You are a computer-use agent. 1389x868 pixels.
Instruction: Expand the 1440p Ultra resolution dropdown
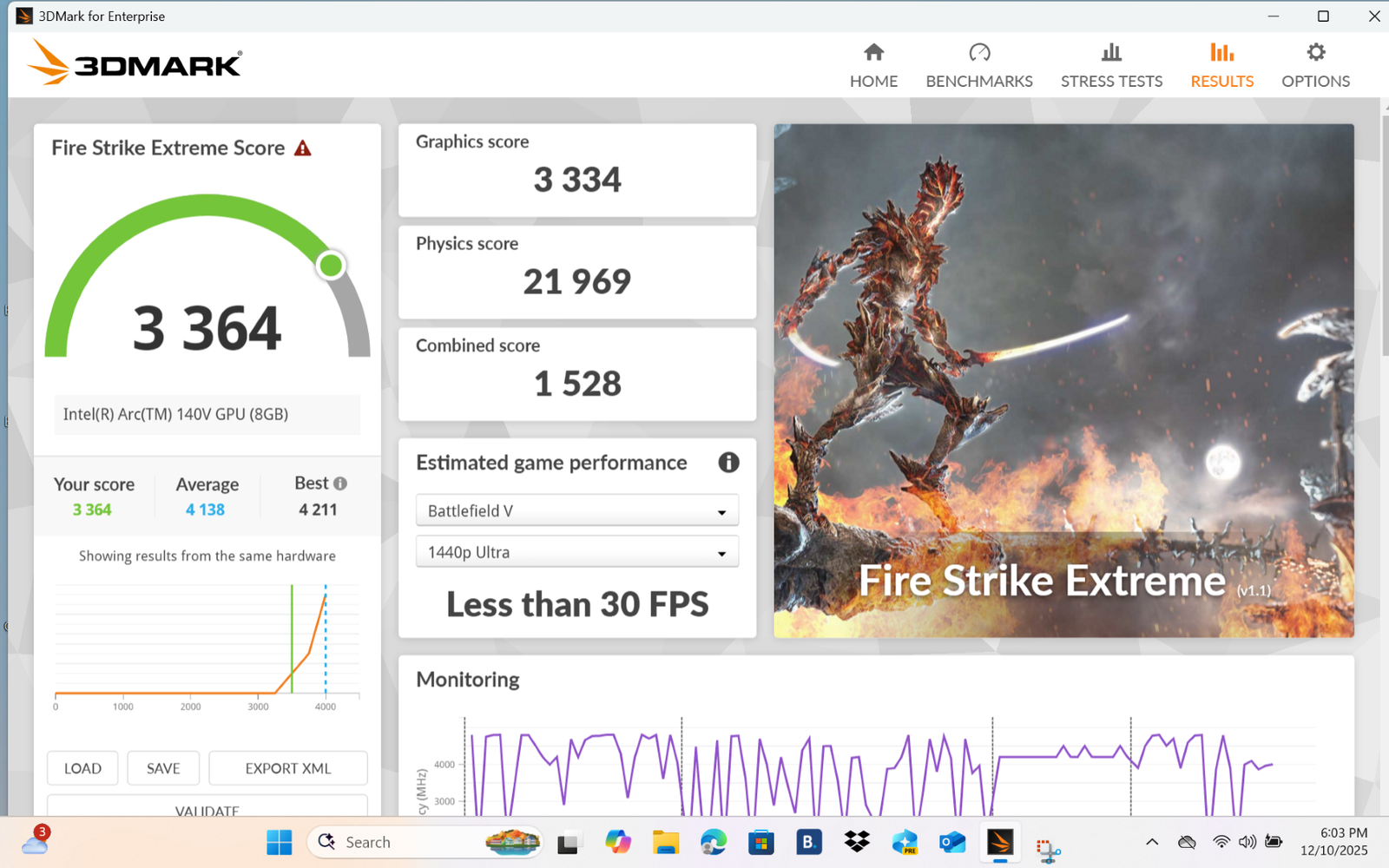(x=576, y=553)
